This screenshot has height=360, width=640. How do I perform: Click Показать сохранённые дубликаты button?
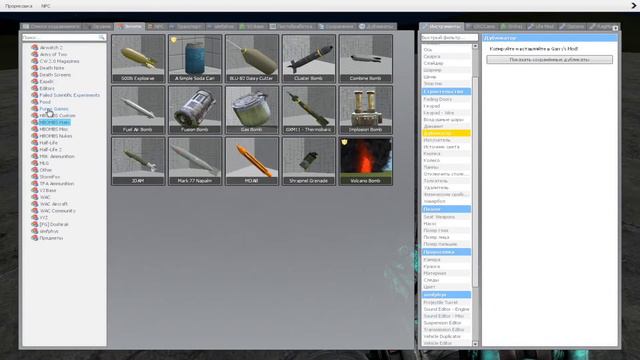[549, 60]
